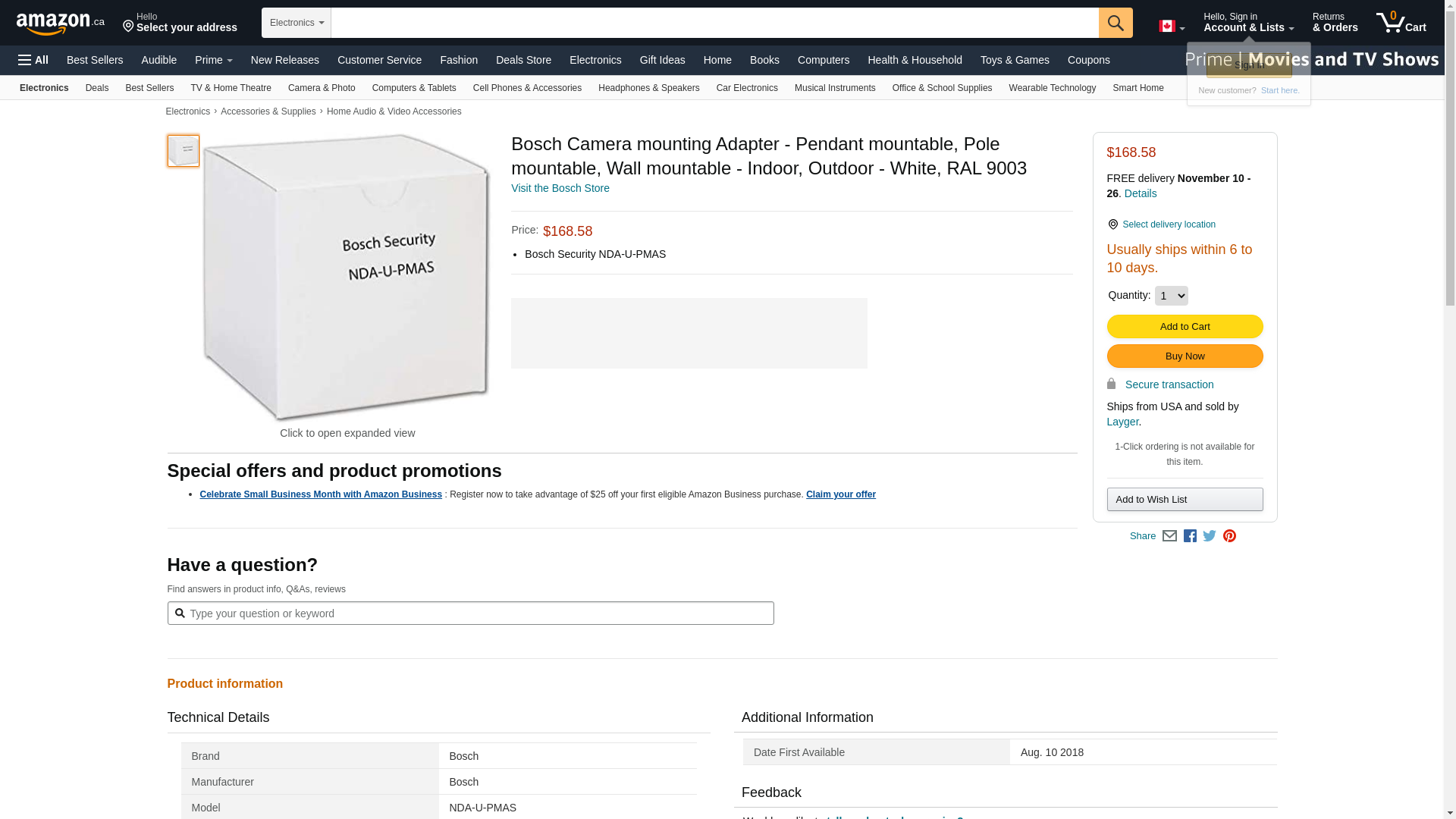1456x819 pixels.
Task: Open the All hamburger menu
Action: point(33,60)
